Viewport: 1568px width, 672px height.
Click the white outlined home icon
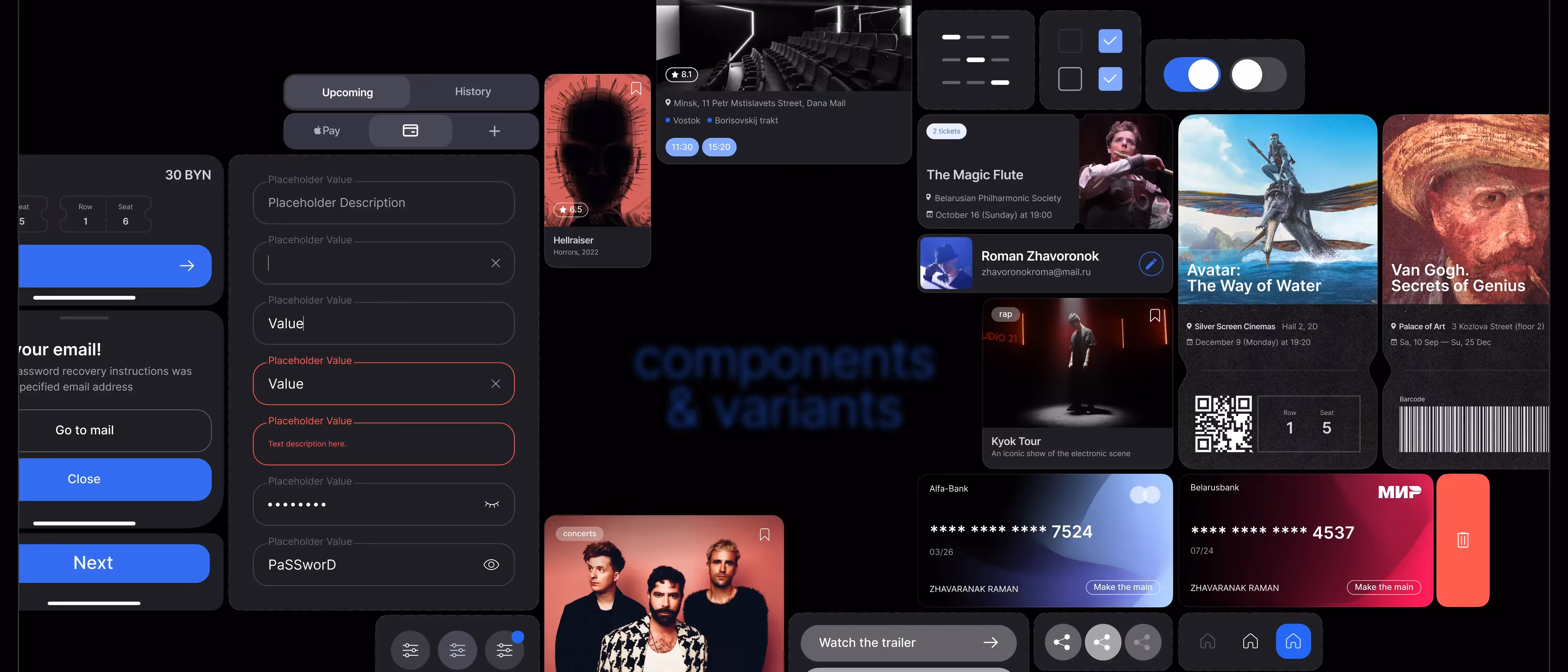click(1250, 641)
